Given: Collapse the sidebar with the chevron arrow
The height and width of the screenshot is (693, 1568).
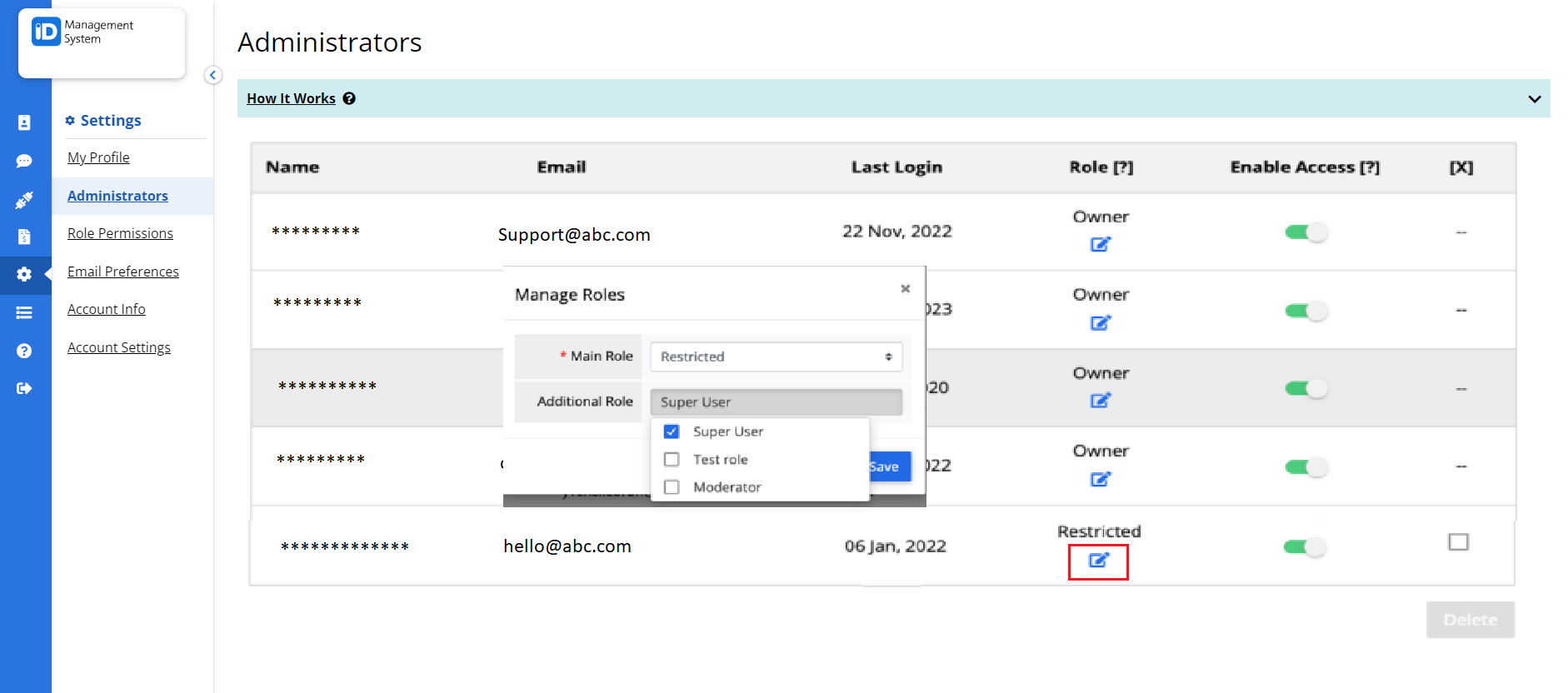Looking at the screenshot, I should (x=212, y=75).
